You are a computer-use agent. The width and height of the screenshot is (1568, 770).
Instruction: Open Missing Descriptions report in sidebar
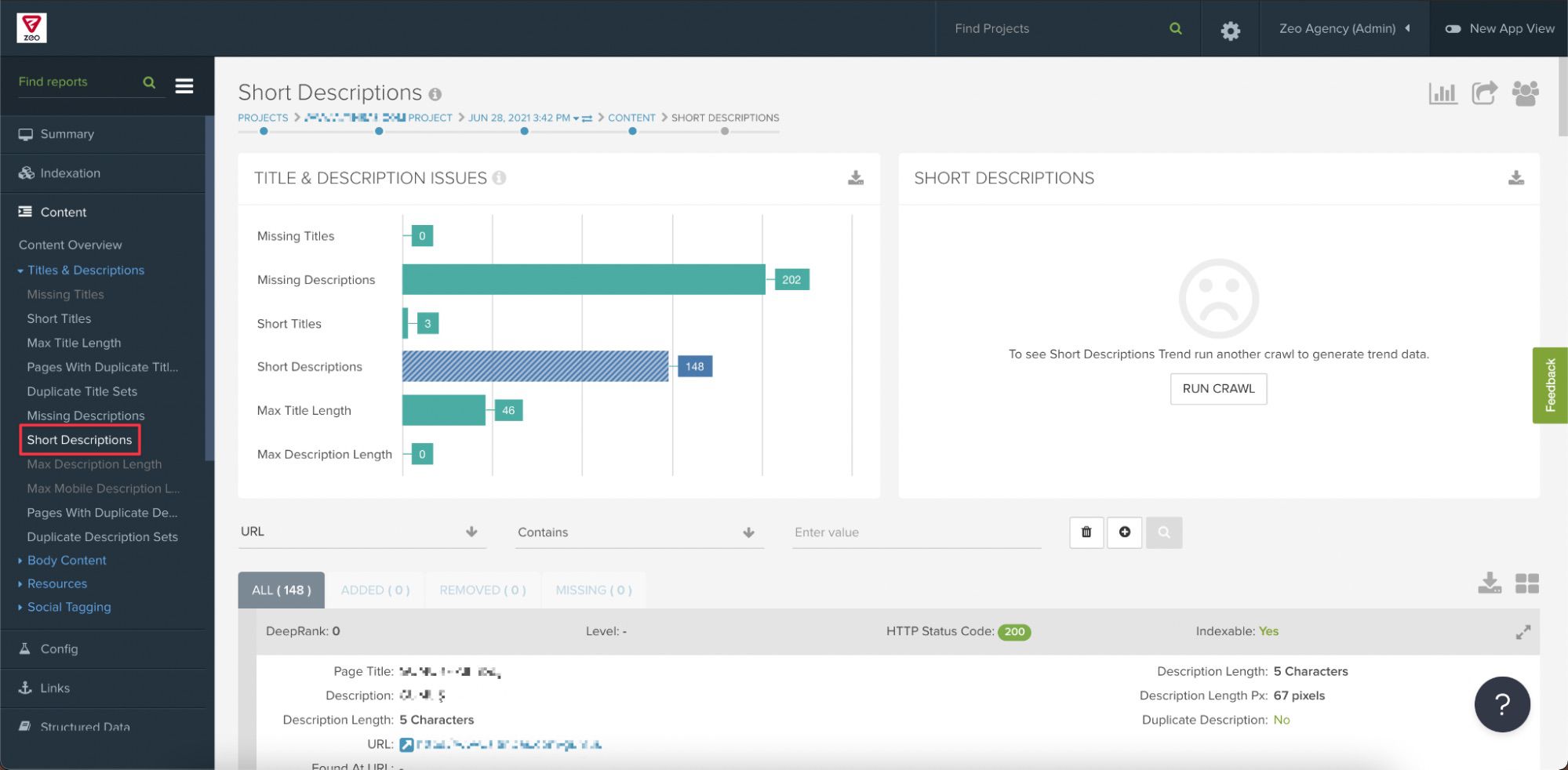click(x=85, y=416)
